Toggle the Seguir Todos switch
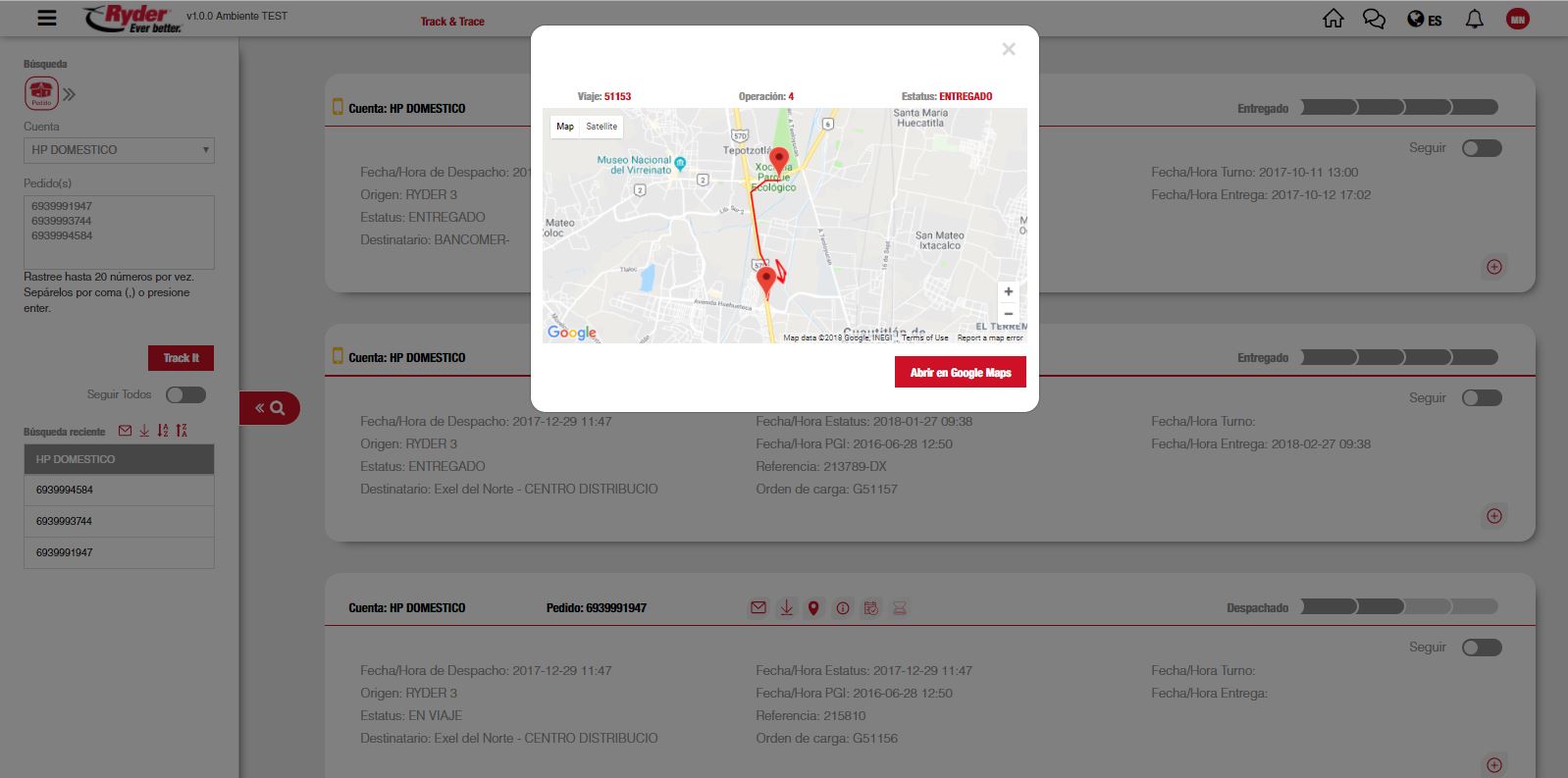The height and width of the screenshot is (778, 1568). 185,394
